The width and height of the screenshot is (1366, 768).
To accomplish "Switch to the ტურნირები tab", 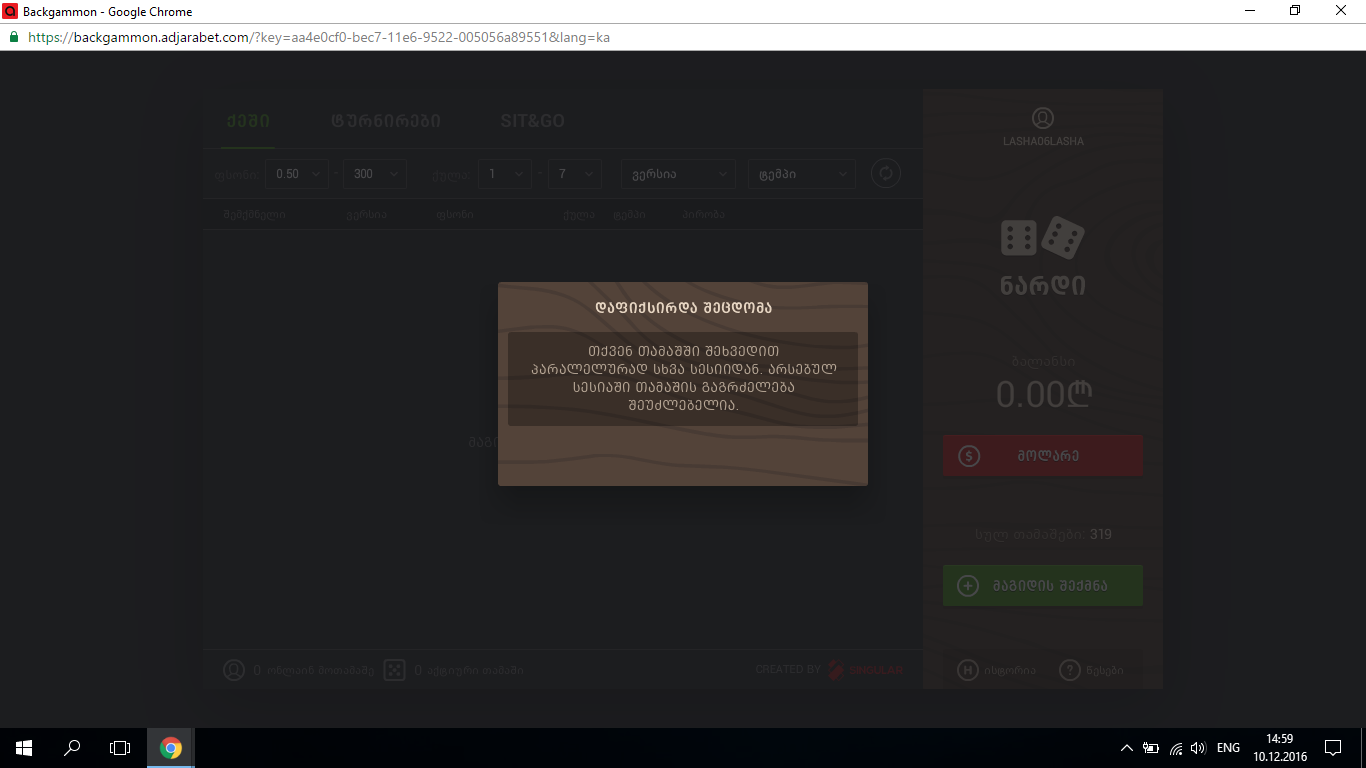I will [x=386, y=121].
